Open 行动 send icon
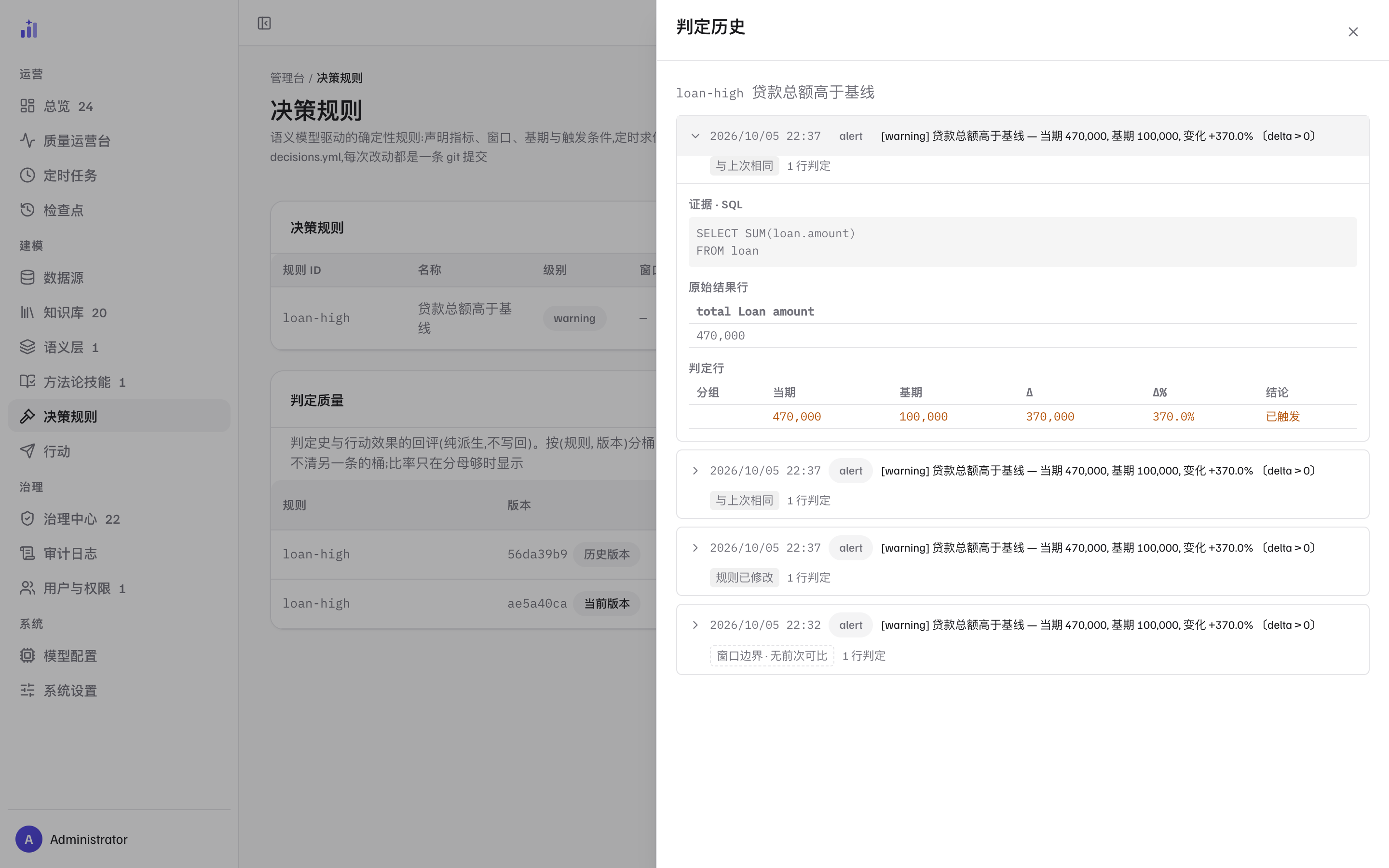 pyautogui.click(x=27, y=451)
